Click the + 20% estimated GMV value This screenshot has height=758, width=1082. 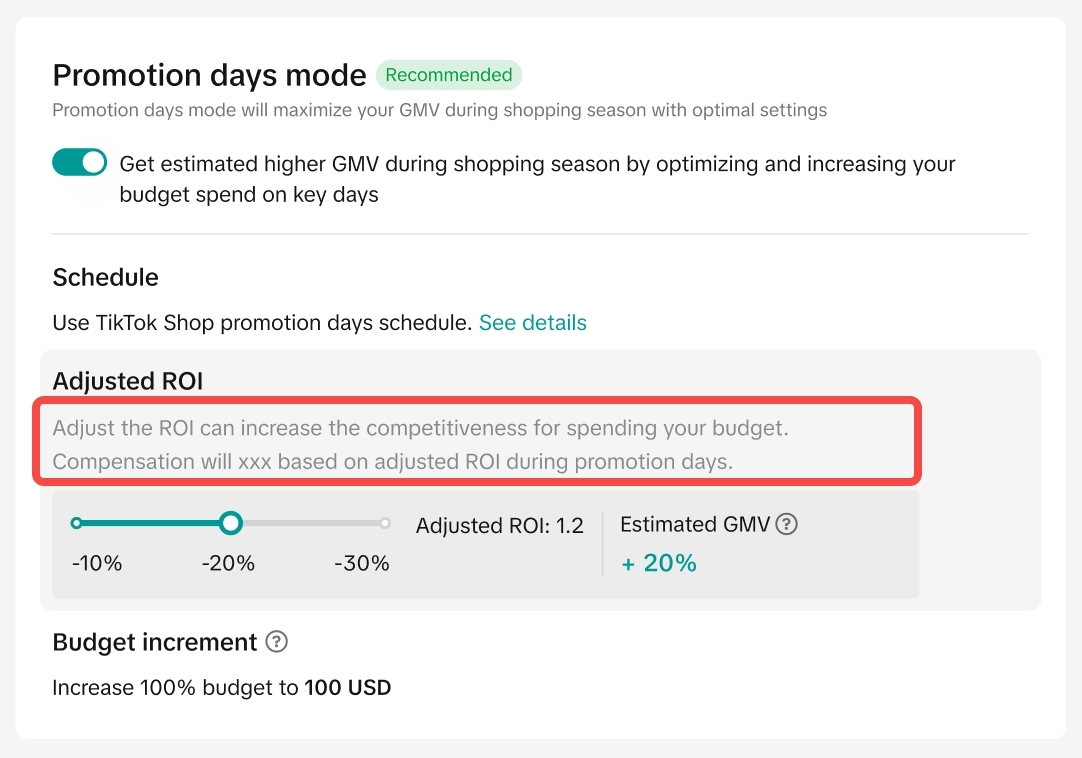point(659,563)
